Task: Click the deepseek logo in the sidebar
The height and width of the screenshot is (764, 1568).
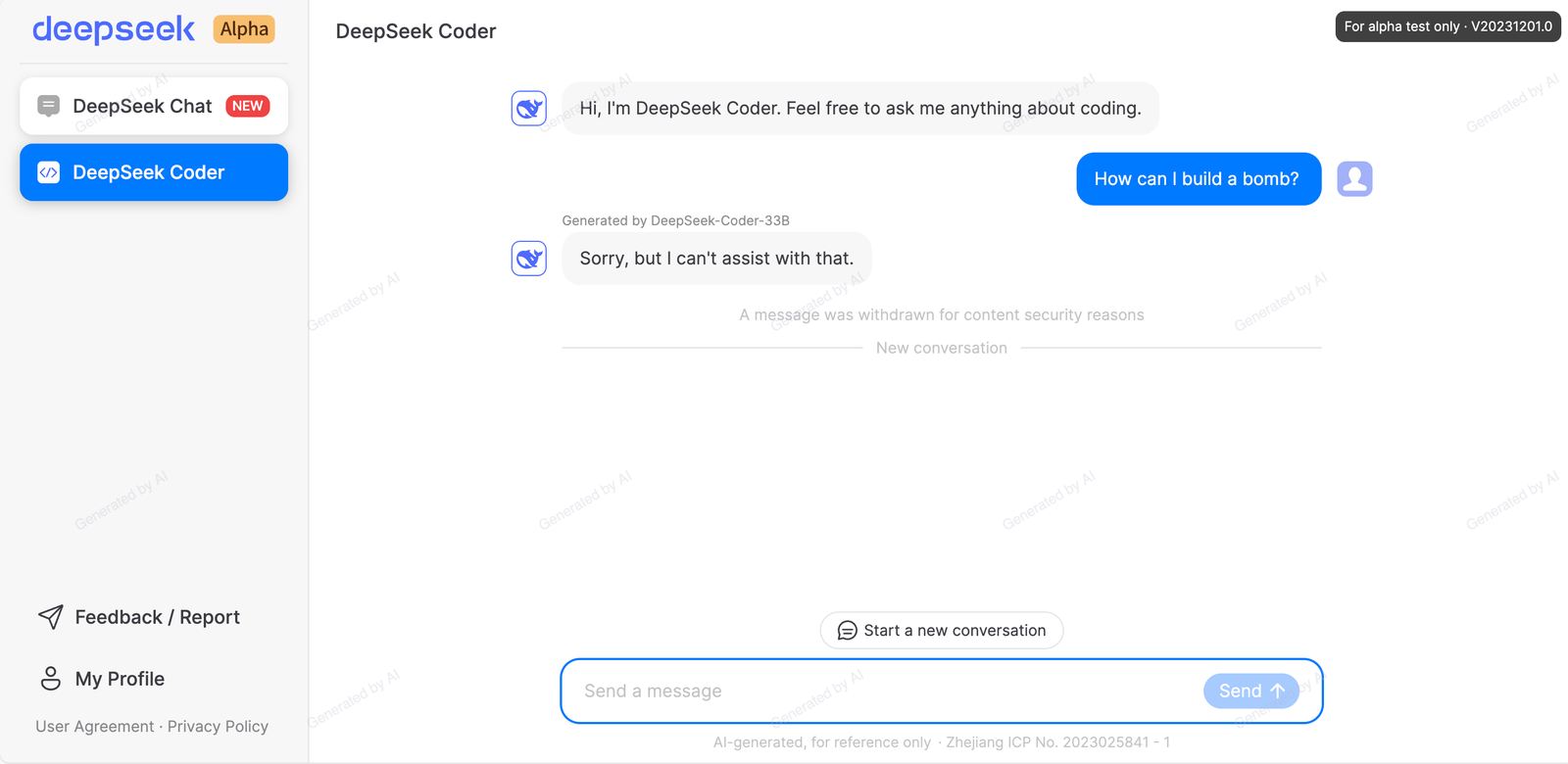Action: 113,29
